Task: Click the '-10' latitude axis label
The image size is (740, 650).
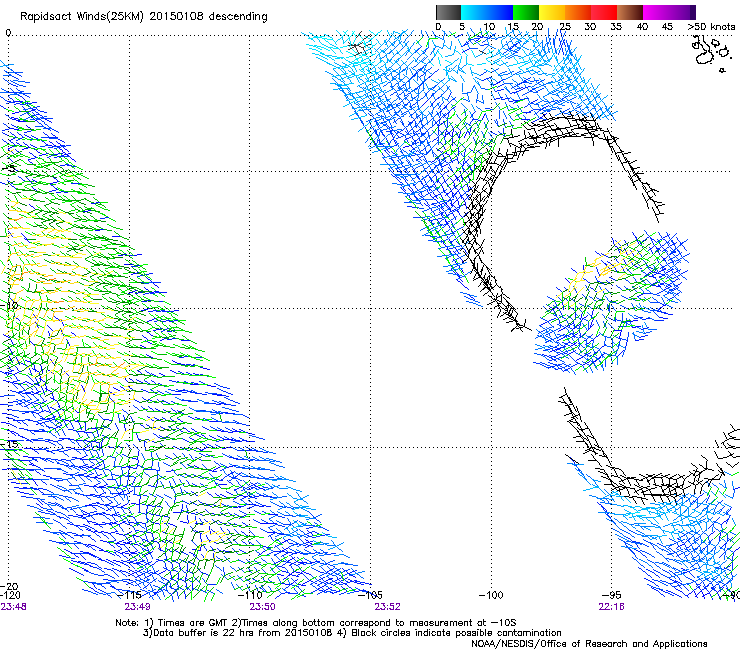Action: [9, 305]
